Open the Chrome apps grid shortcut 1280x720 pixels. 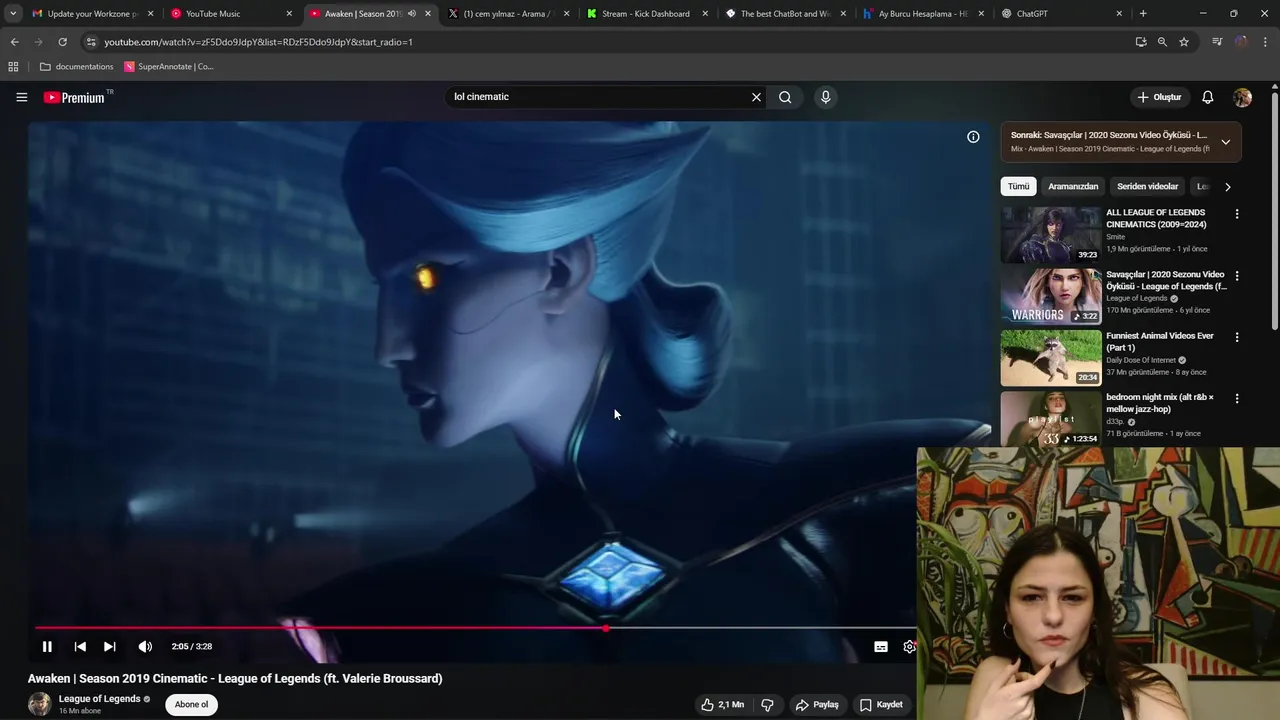pos(13,67)
